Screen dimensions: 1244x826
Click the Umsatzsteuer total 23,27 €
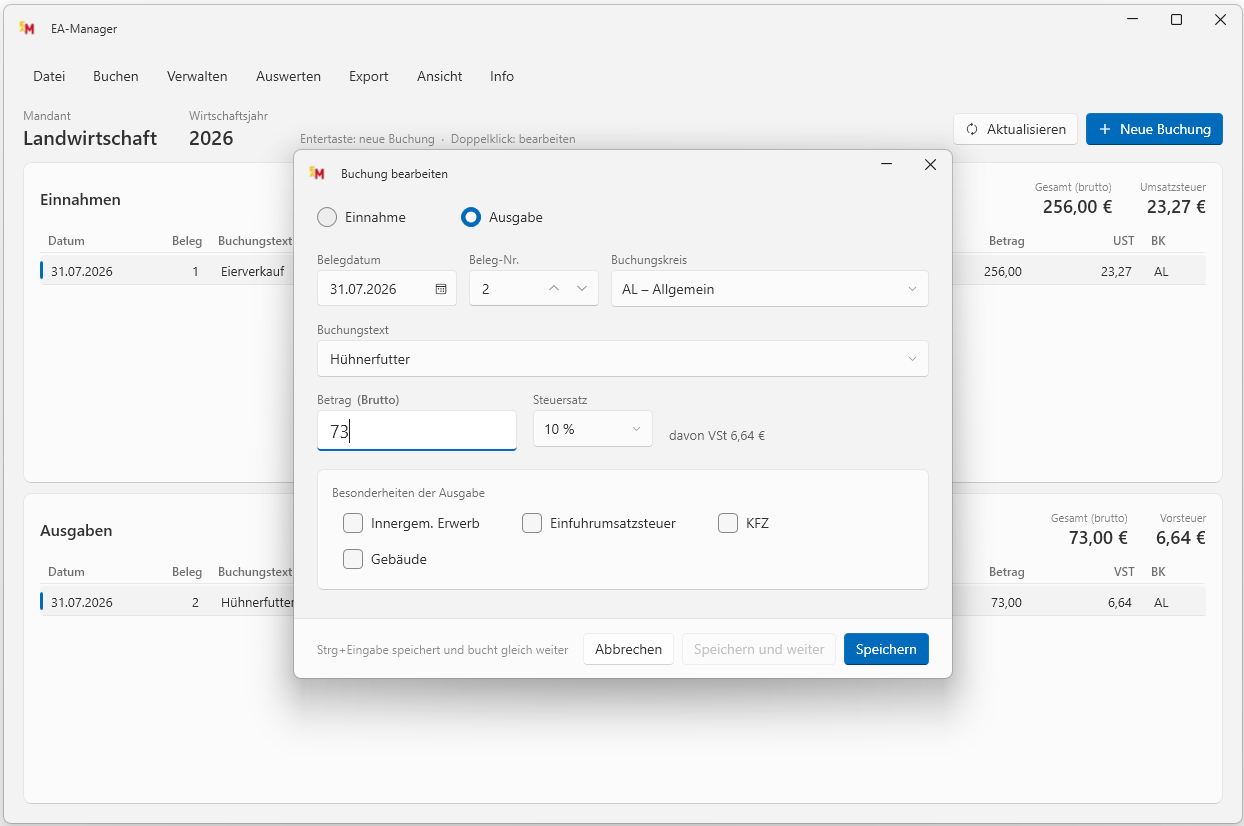[x=1176, y=207]
